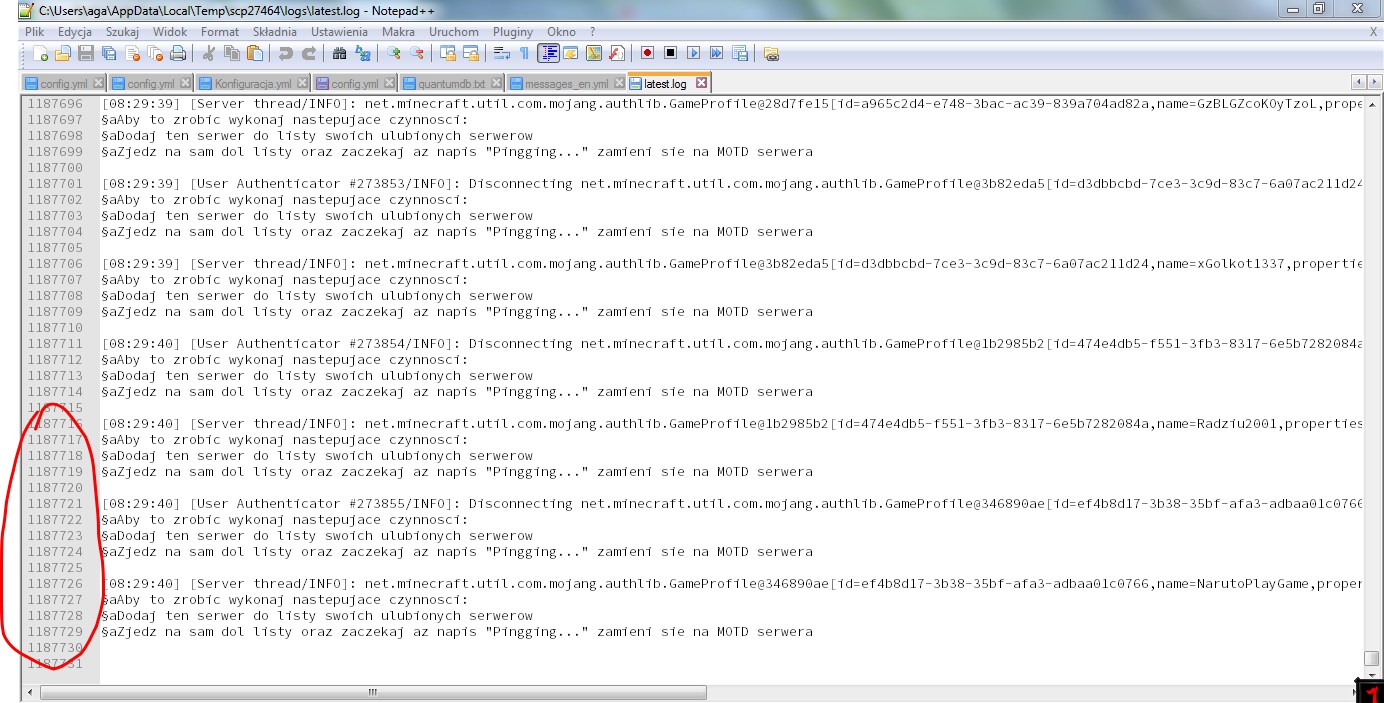Toggle synchronized vertical scrolling
The width and height of the screenshot is (1384, 703).
(447, 53)
